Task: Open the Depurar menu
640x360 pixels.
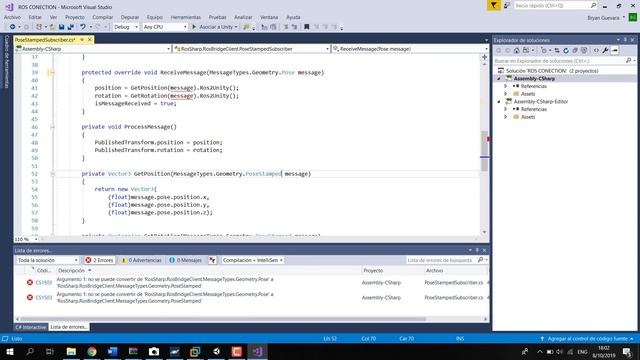Action: (130, 17)
